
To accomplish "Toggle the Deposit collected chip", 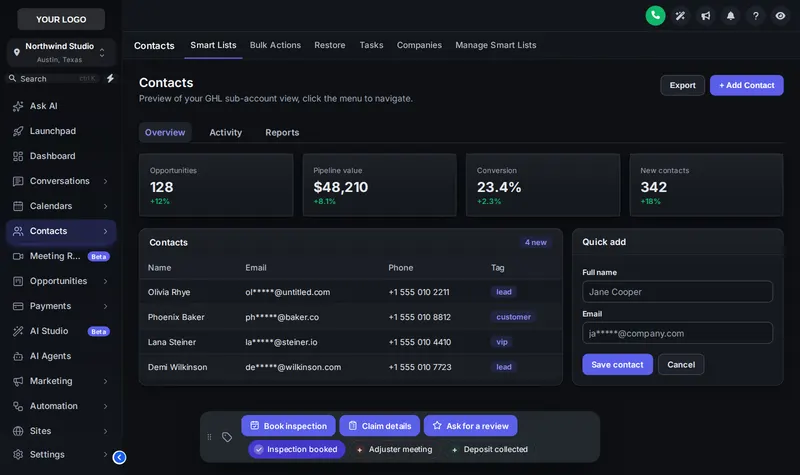I will (x=489, y=449).
